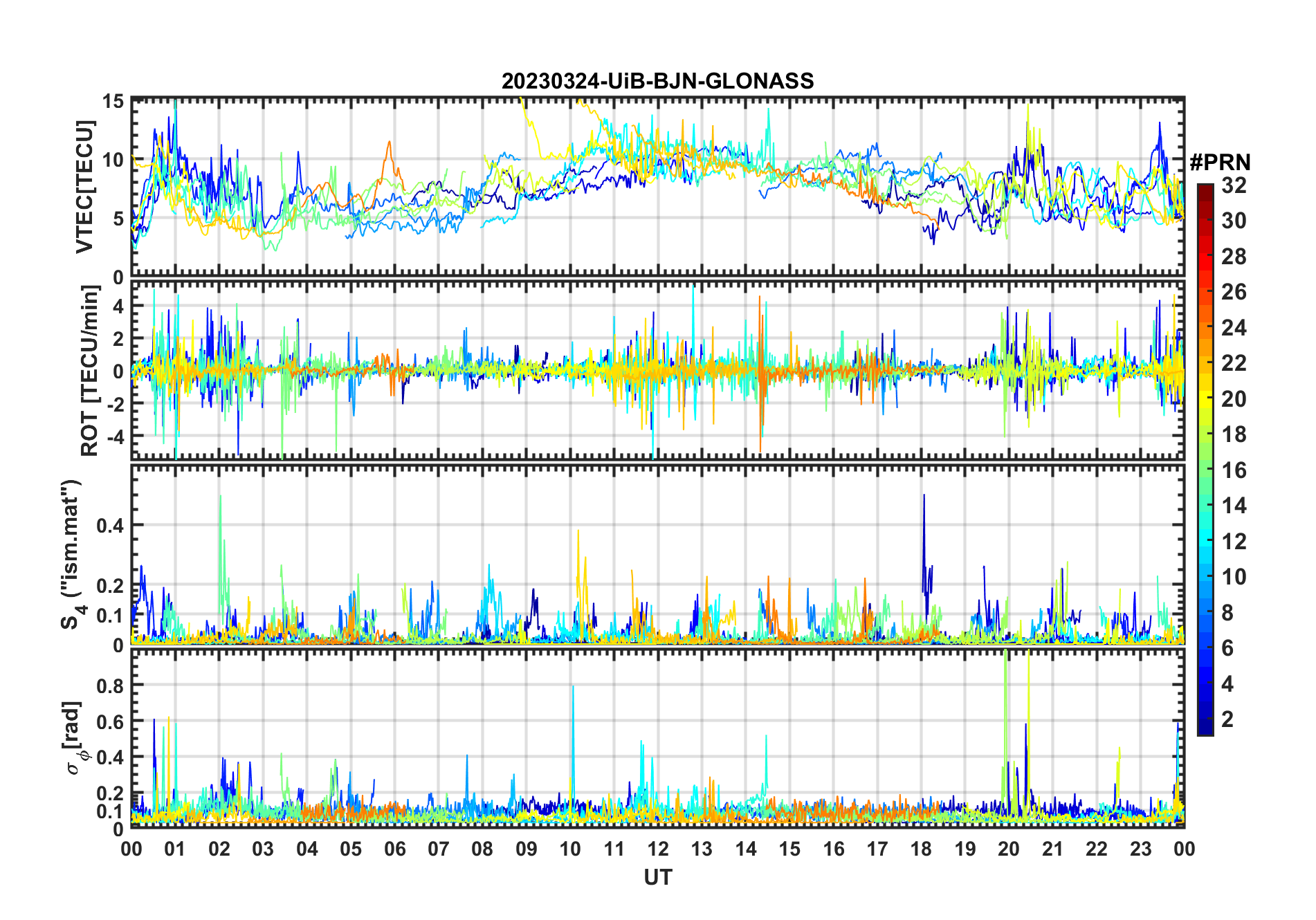Click the σφ[rad] y-axis label
1316x920 pixels.
73,737
